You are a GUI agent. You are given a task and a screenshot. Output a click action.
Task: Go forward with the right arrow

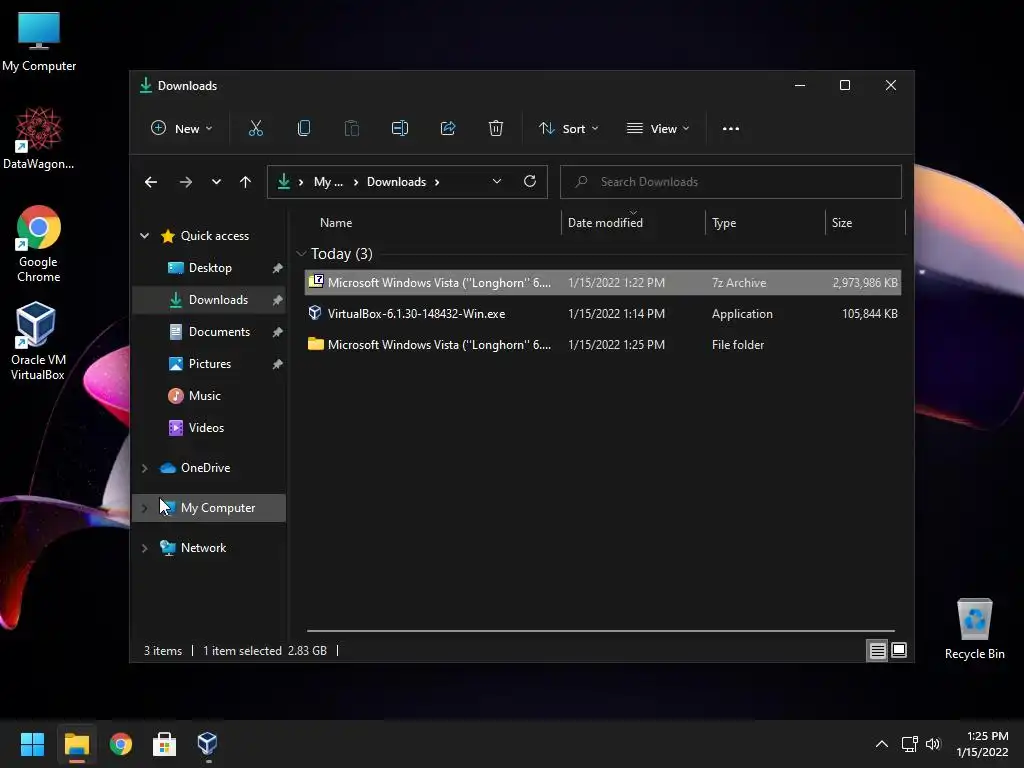186,182
